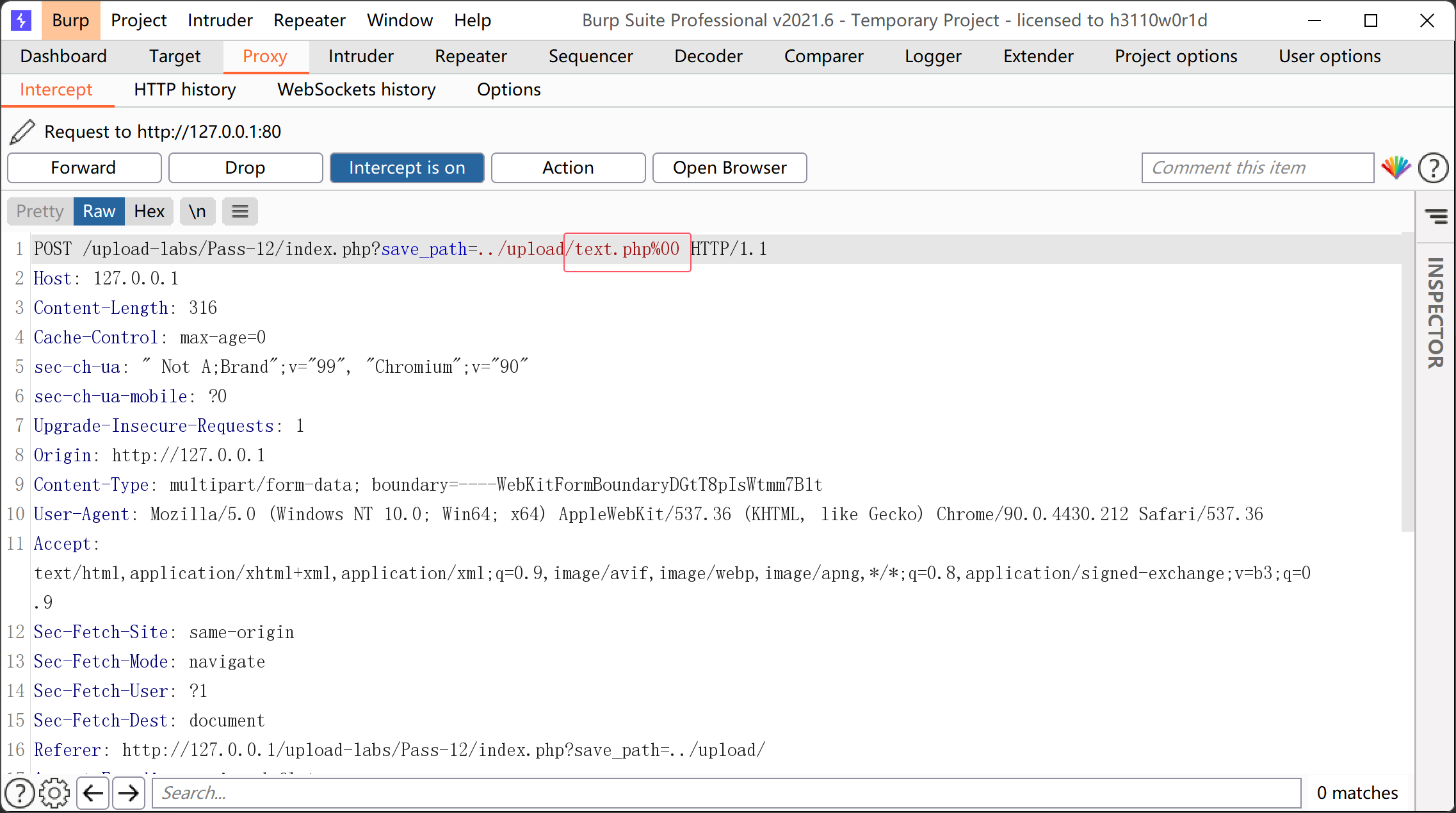1456x813 pixels.
Task: Switch to the Repeater tool tab
Action: (471, 56)
